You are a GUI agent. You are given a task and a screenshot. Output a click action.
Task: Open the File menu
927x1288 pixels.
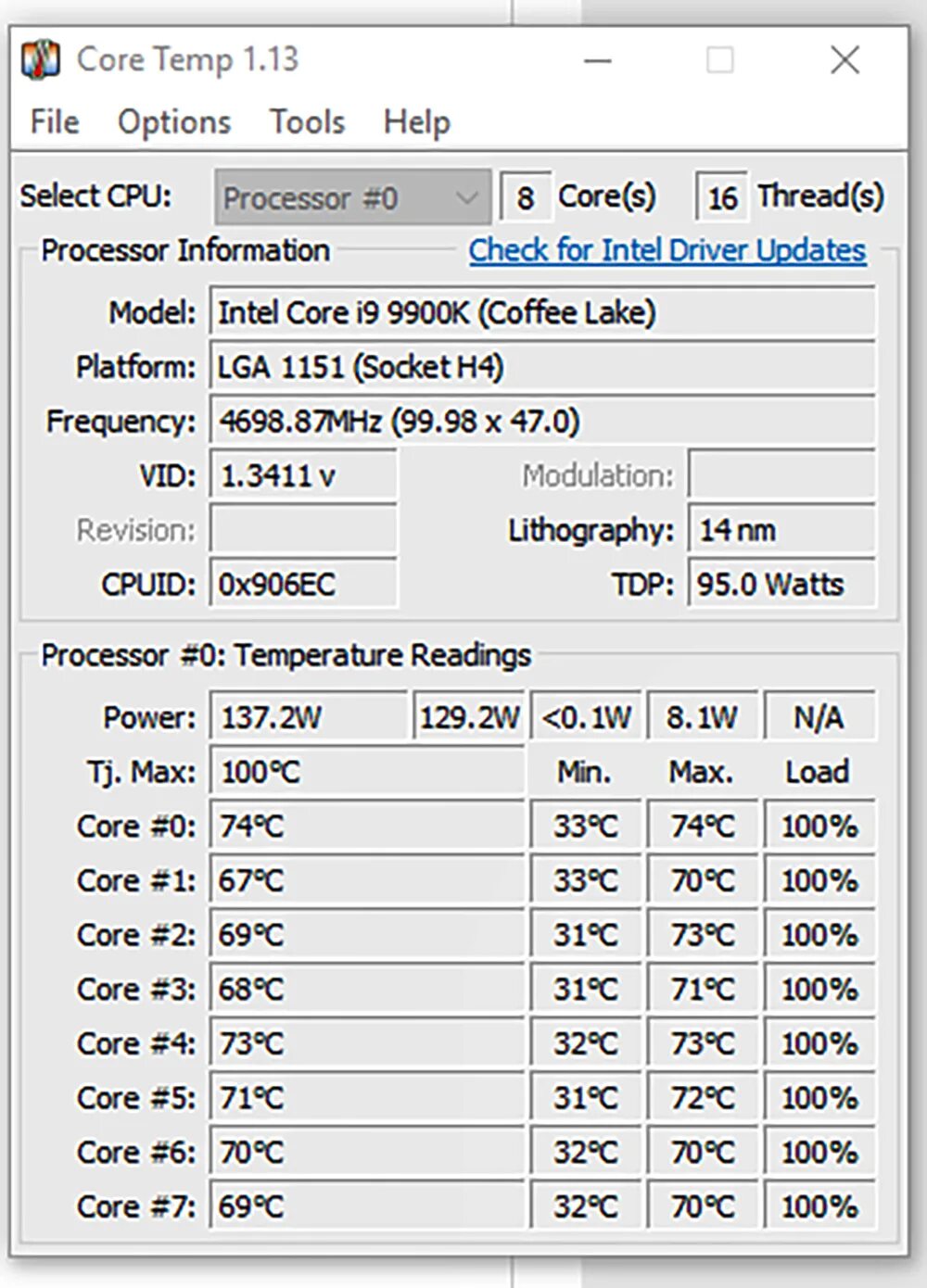click(55, 122)
